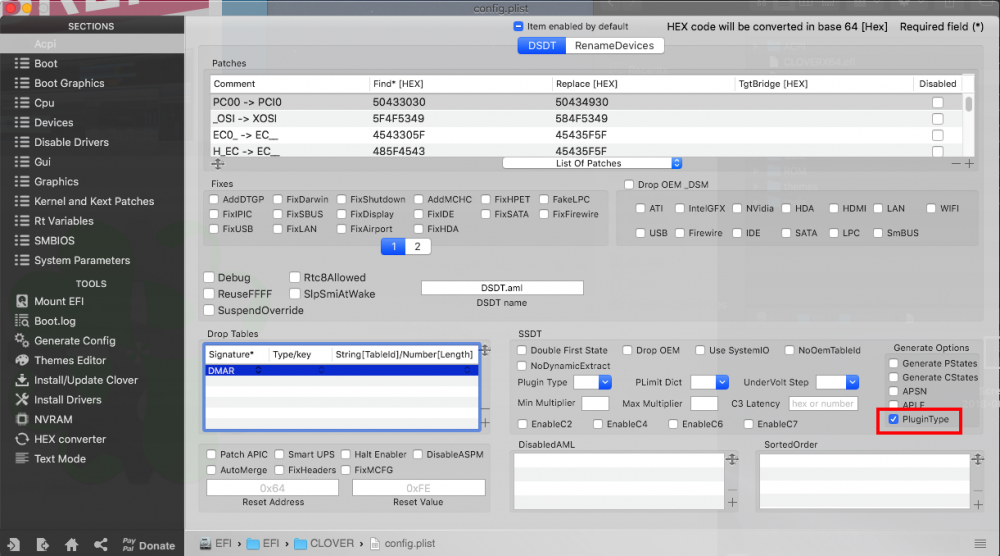
Task: Click the move handle icon below Patches table
Action: pyautogui.click(x=218, y=165)
